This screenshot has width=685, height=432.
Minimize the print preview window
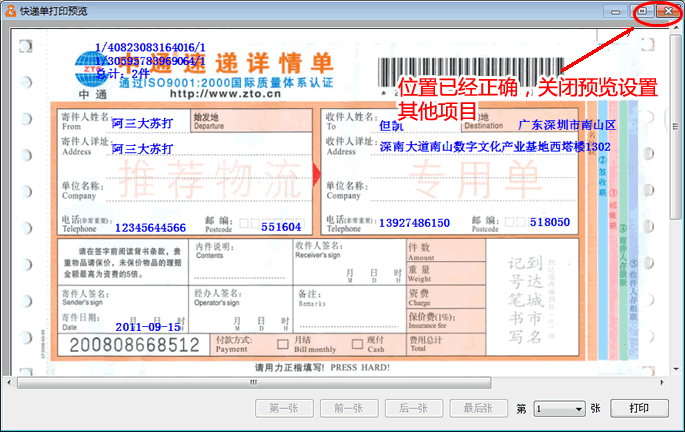(x=616, y=11)
